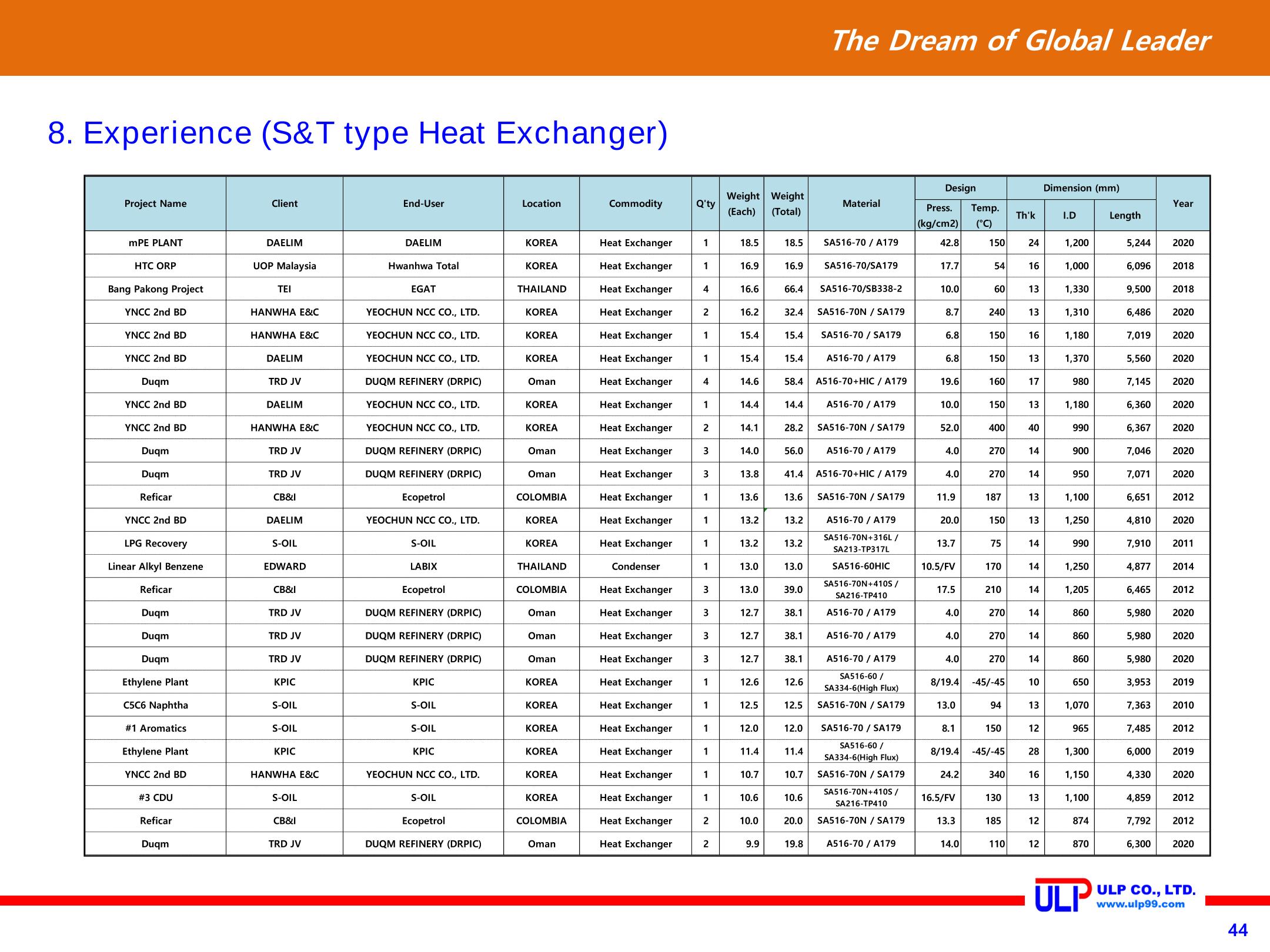Click the Material column header
This screenshot has height=952, width=1270.
[861, 203]
